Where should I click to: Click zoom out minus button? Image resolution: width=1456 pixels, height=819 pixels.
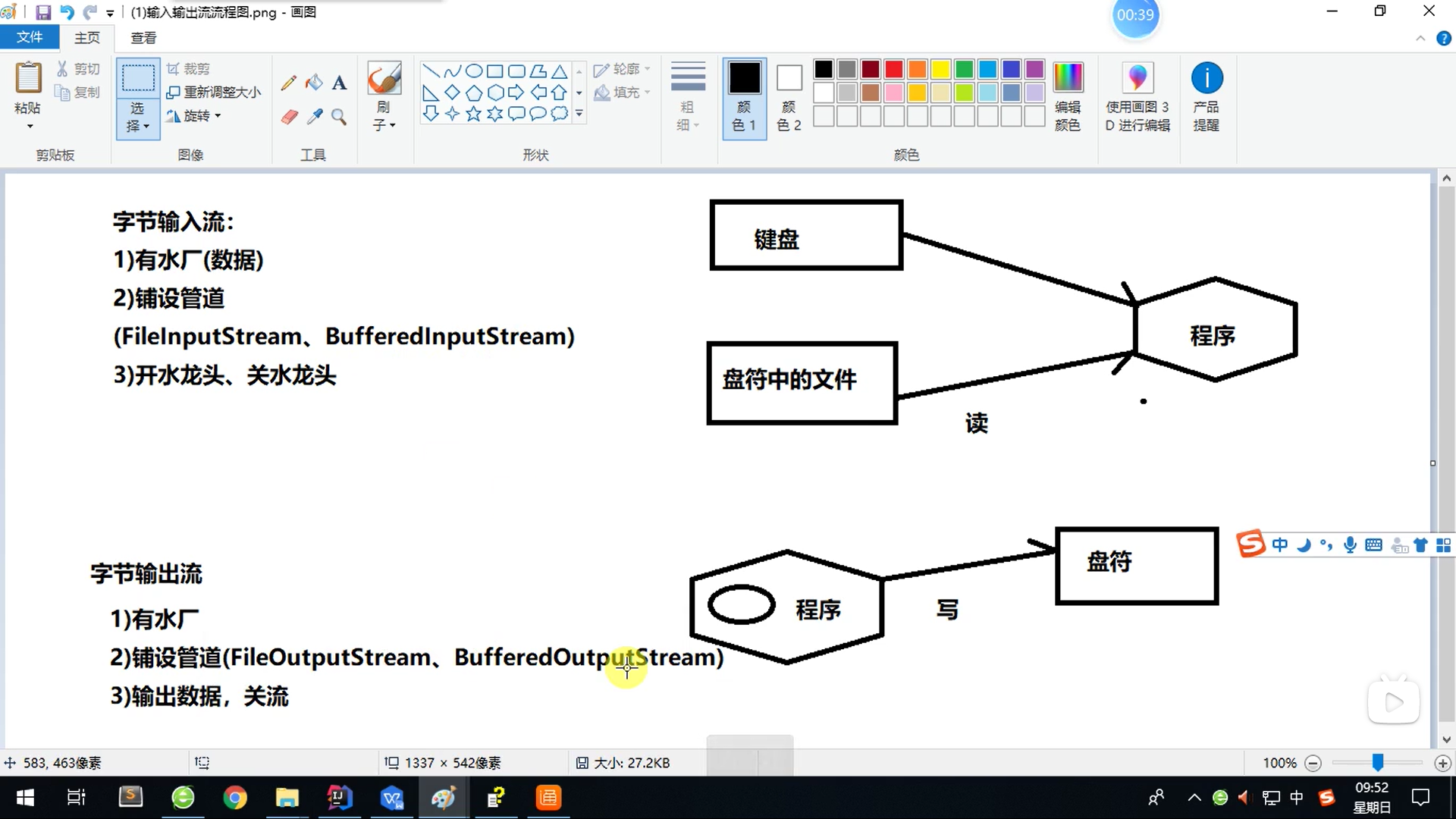pyautogui.click(x=1313, y=764)
